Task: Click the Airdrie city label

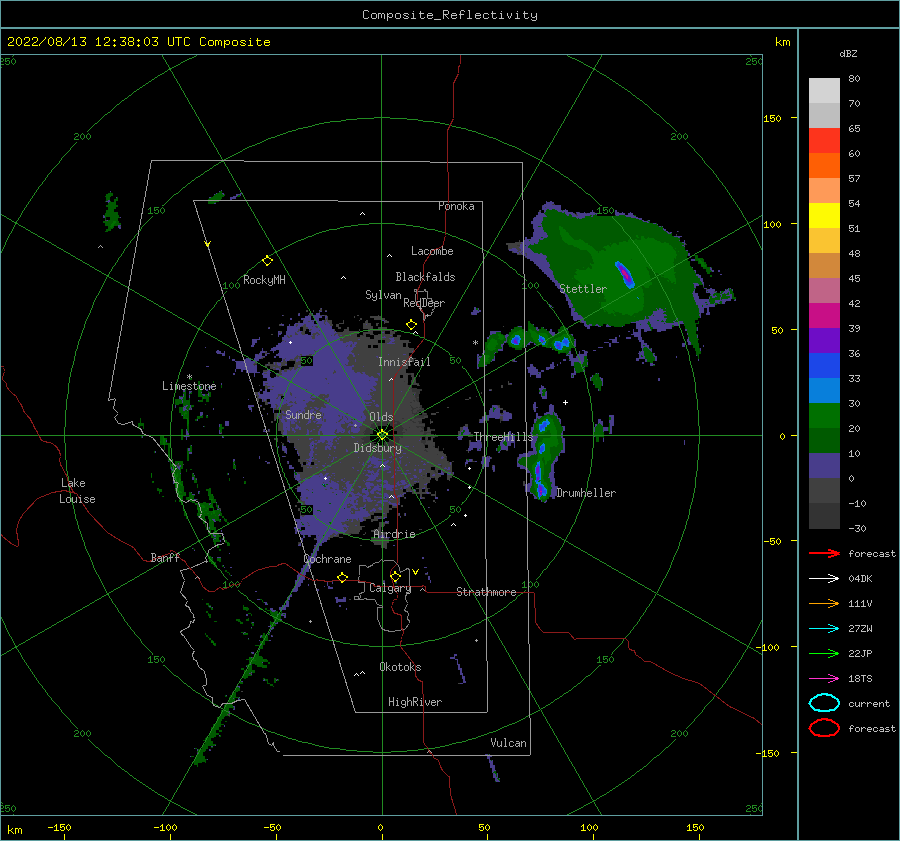Action: pyautogui.click(x=394, y=534)
